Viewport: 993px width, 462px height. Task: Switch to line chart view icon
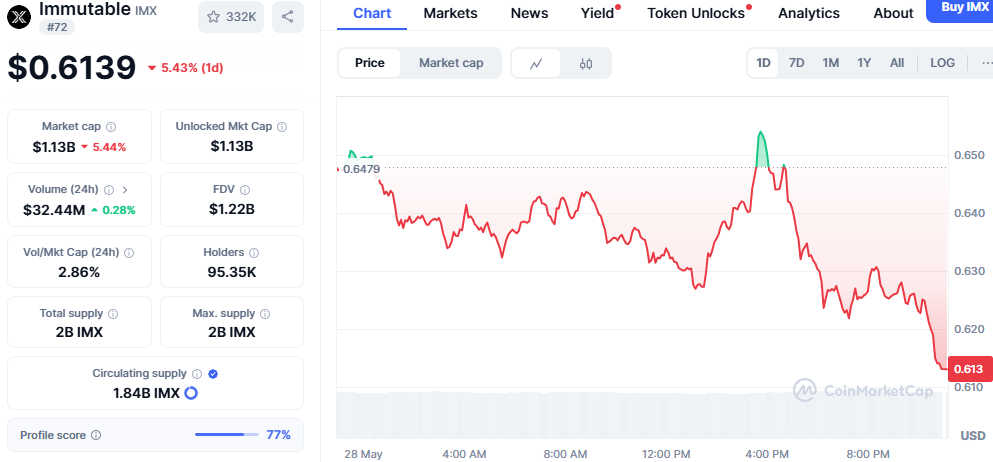pyautogui.click(x=536, y=63)
